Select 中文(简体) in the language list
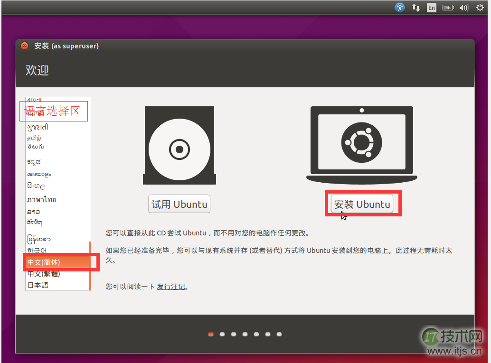 coord(57,262)
